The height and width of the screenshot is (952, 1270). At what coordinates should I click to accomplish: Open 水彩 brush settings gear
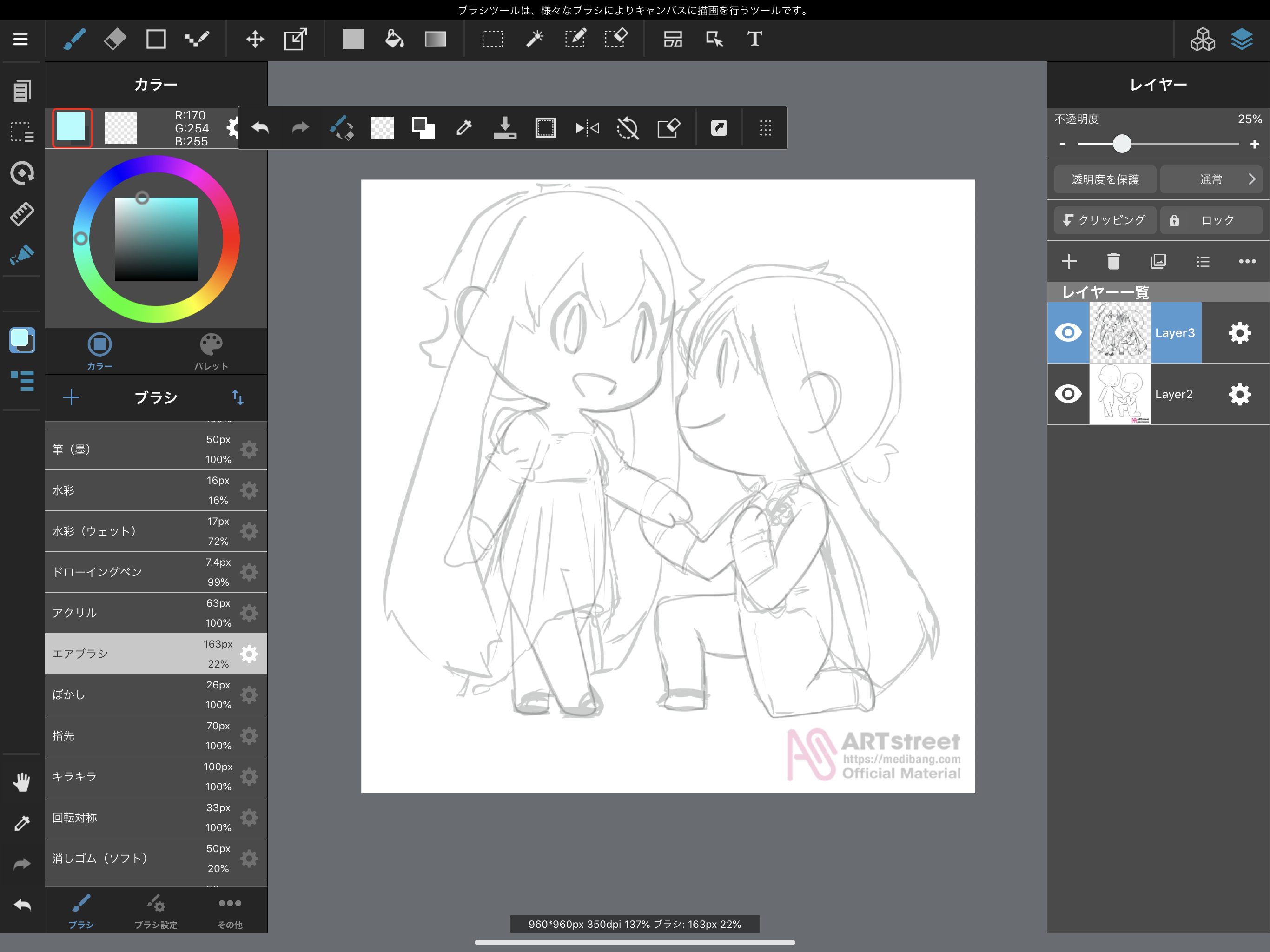coord(249,490)
